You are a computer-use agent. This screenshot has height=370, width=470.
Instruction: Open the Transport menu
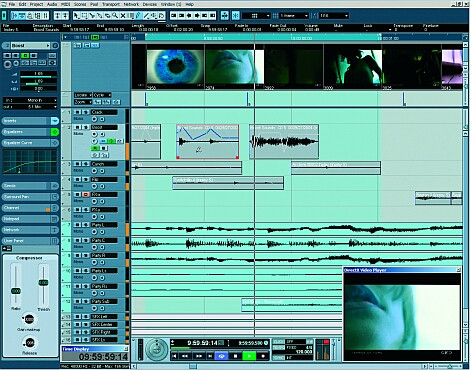tap(110, 4)
